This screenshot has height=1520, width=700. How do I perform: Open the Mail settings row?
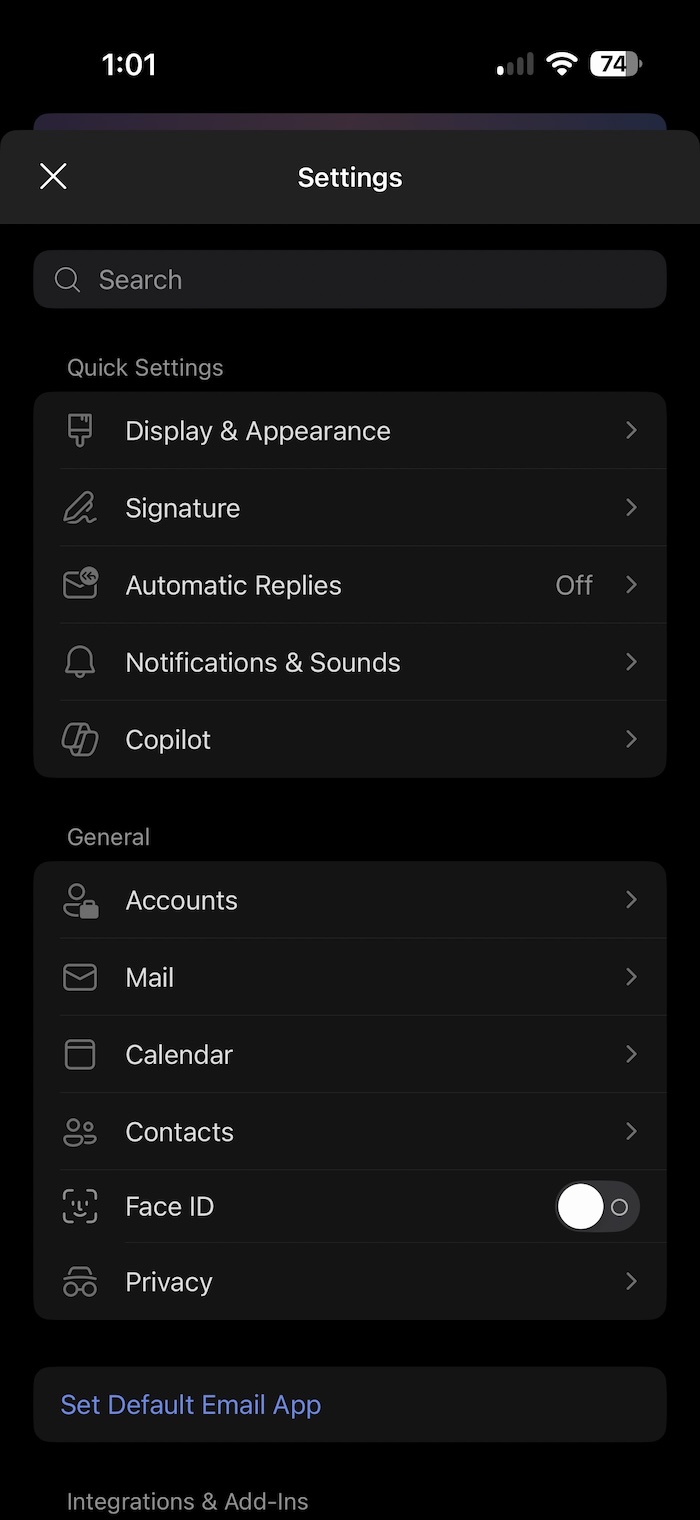coord(350,977)
